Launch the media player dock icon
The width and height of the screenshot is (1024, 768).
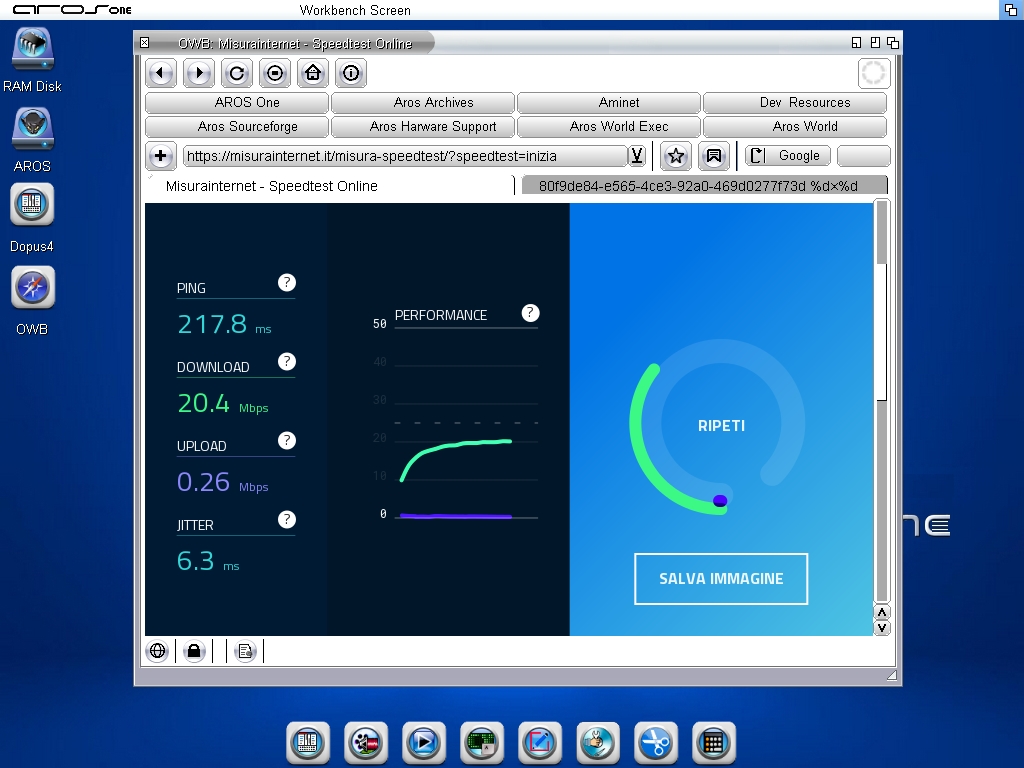(x=424, y=743)
